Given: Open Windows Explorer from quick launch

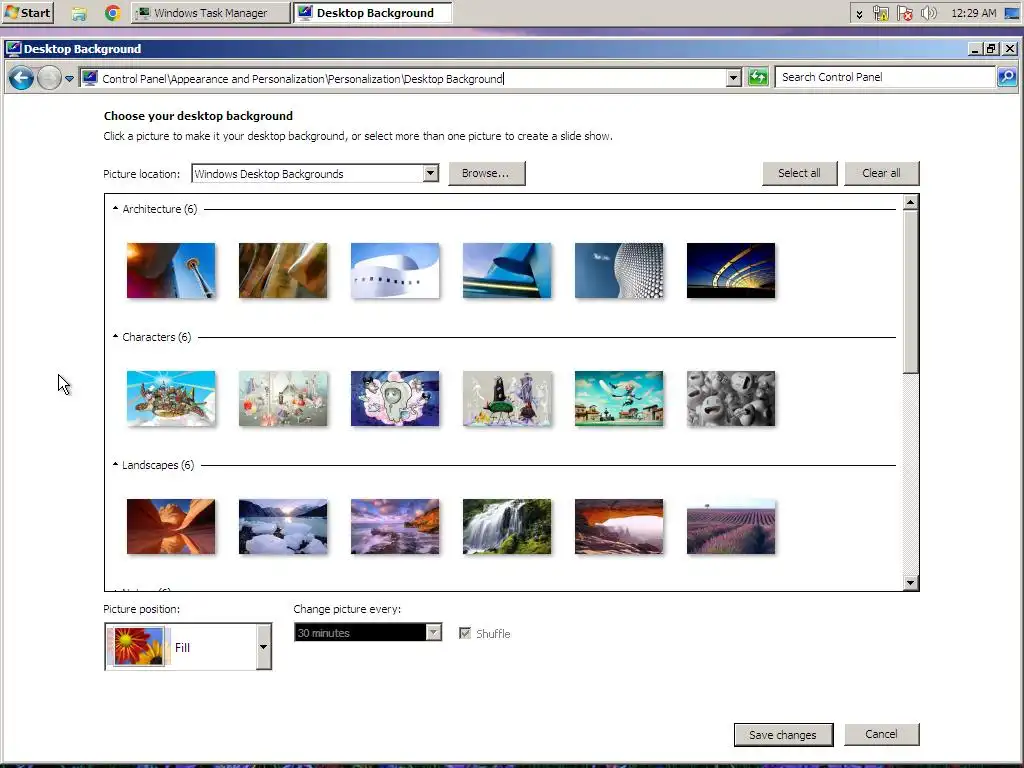Looking at the screenshot, I should tap(79, 13).
